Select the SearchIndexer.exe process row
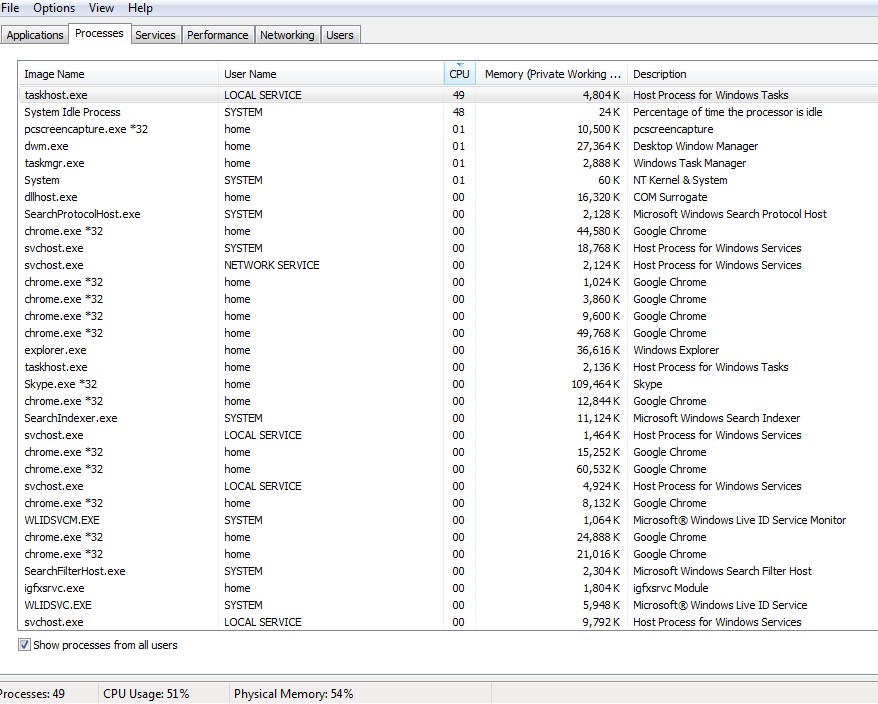Screen dimensions: 878x704 point(71,418)
